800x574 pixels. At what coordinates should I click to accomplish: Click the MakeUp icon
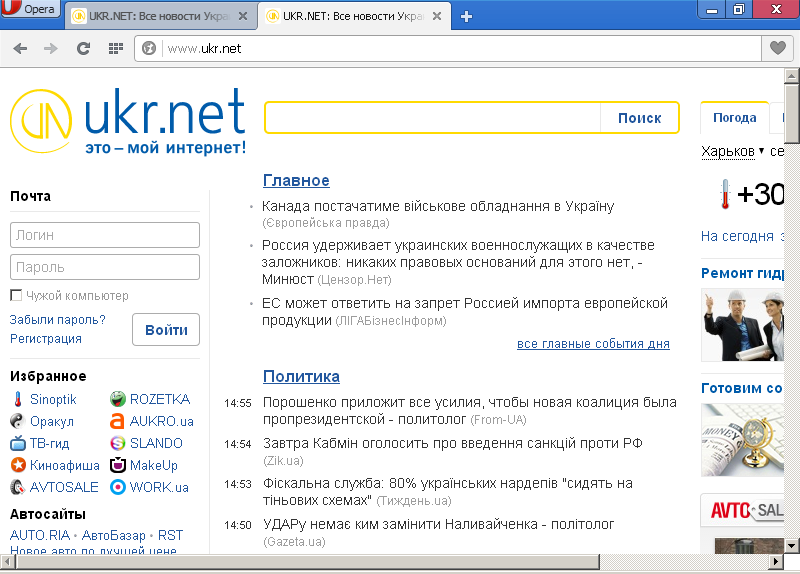pyautogui.click(x=118, y=465)
